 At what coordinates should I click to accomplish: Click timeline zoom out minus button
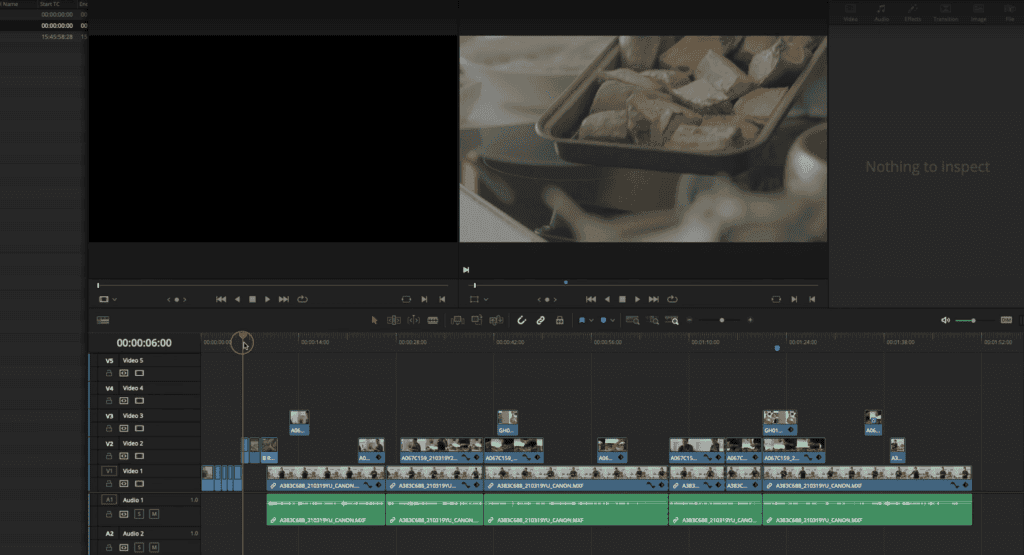pyautogui.click(x=690, y=320)
